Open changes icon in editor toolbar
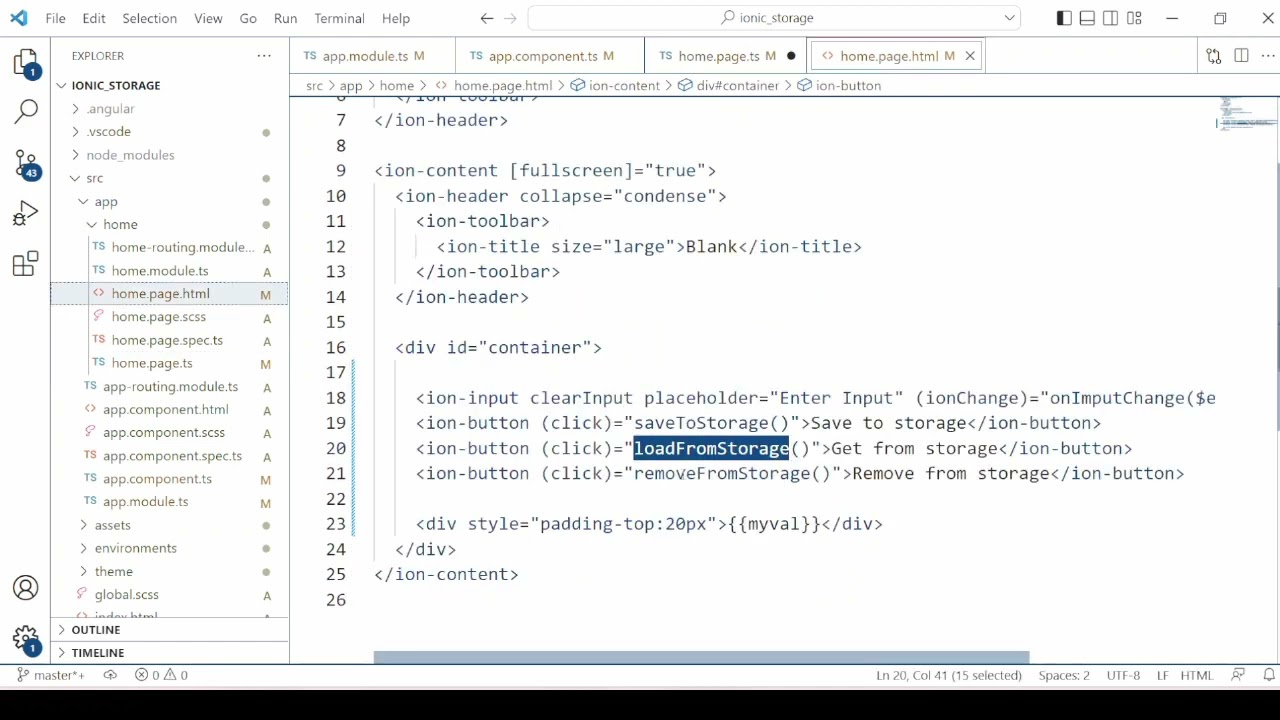Screen dimensions: 1280x720 pyautogui.click(x=1213, y=56)
